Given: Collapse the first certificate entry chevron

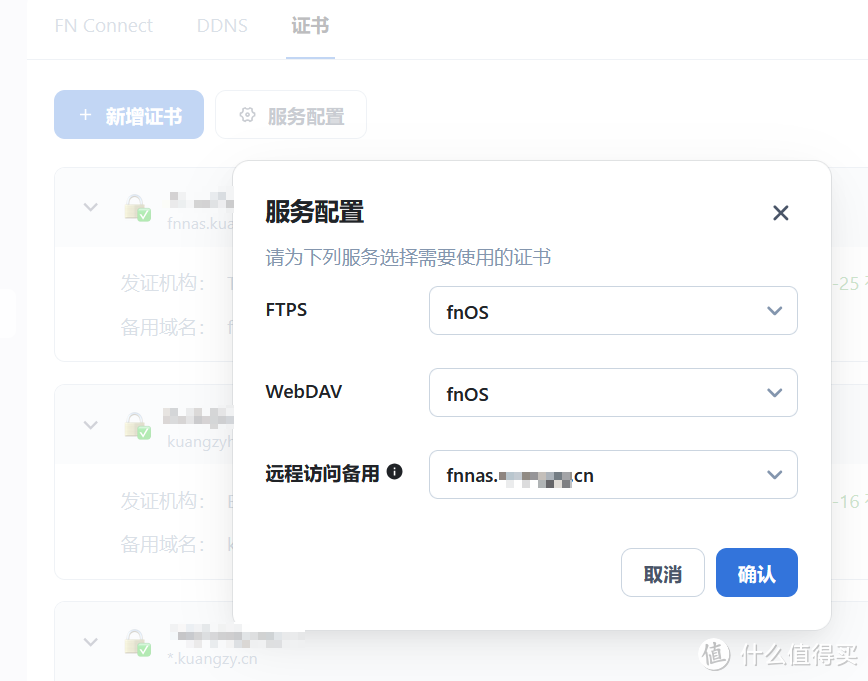Looking at the screenshot, I should [90, 207].
